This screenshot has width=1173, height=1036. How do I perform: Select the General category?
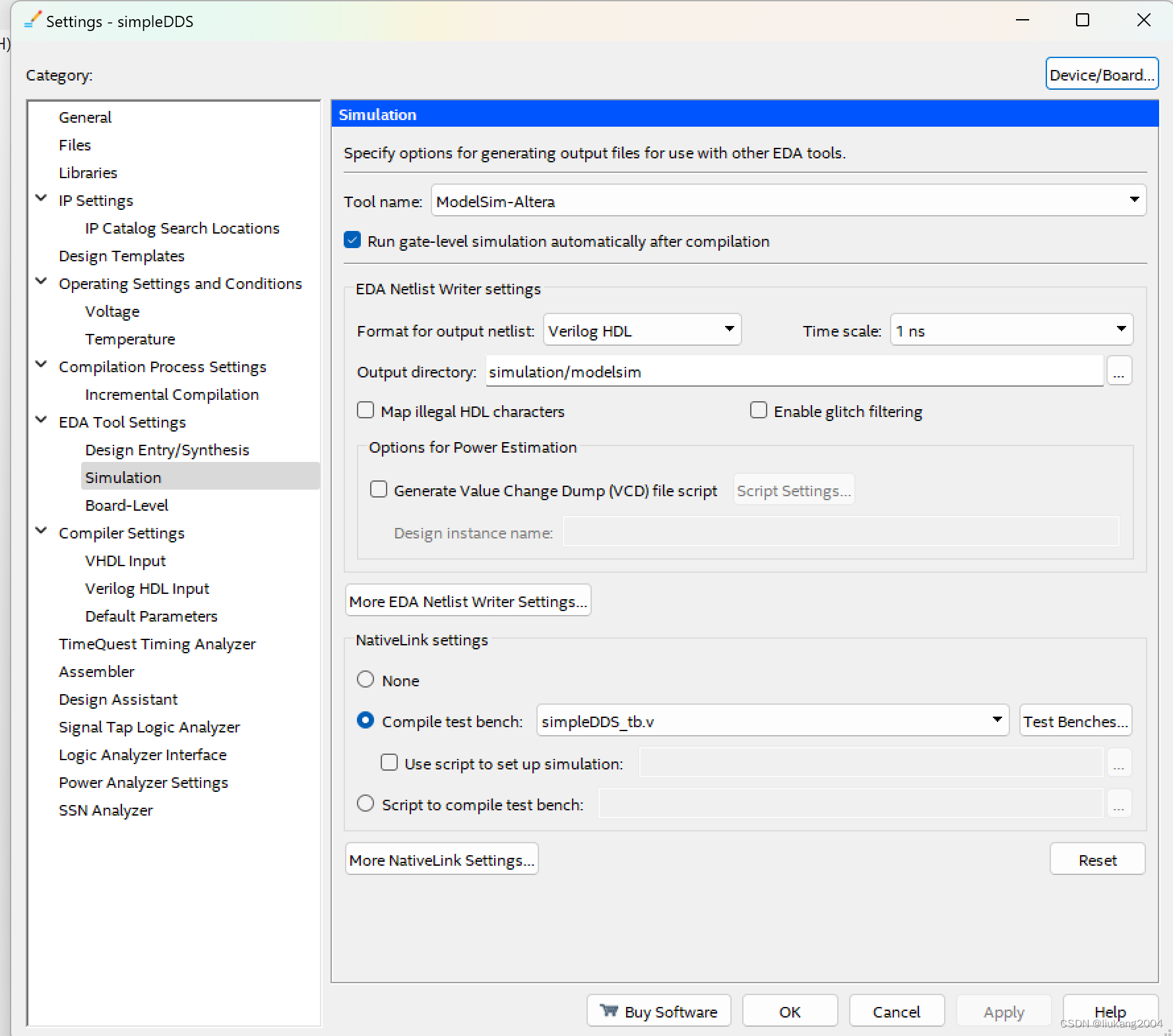coord(85,117)
